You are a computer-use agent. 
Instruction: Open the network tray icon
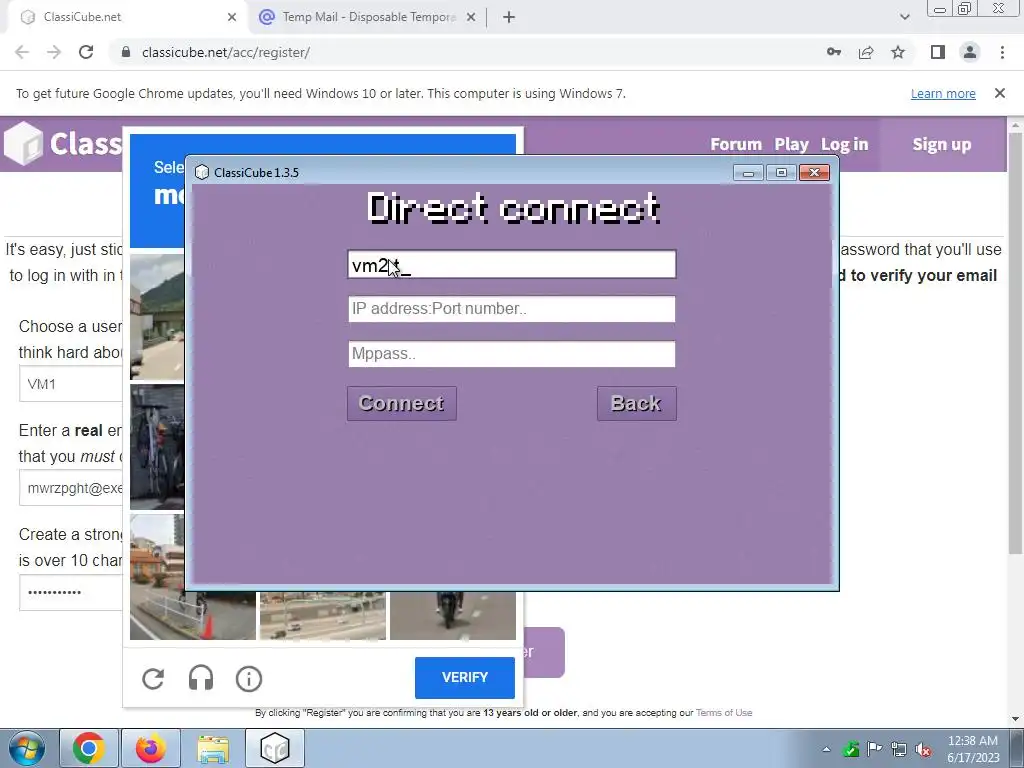point(899,749)
